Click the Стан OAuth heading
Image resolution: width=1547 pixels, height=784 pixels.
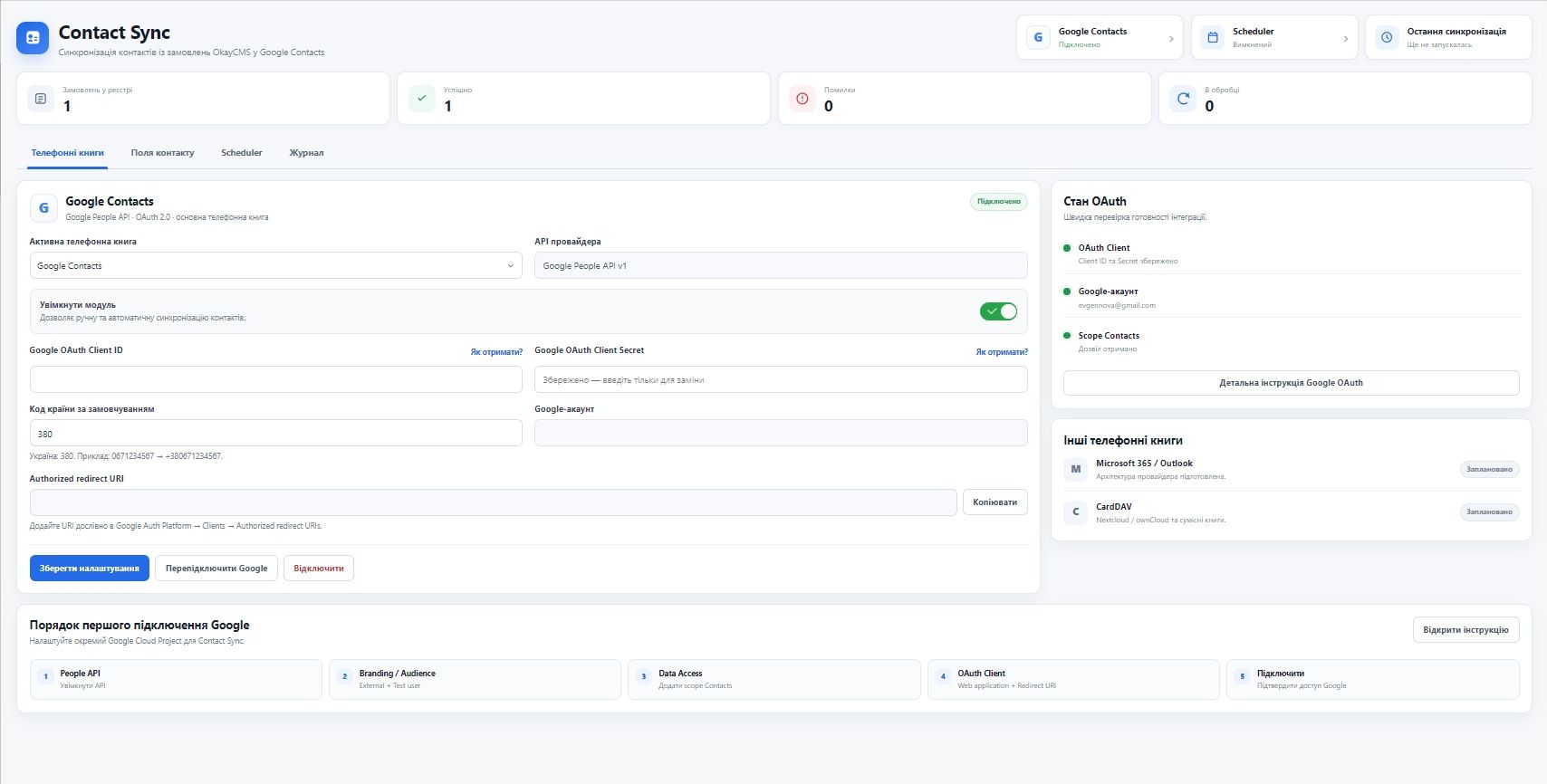point(1095,201)
